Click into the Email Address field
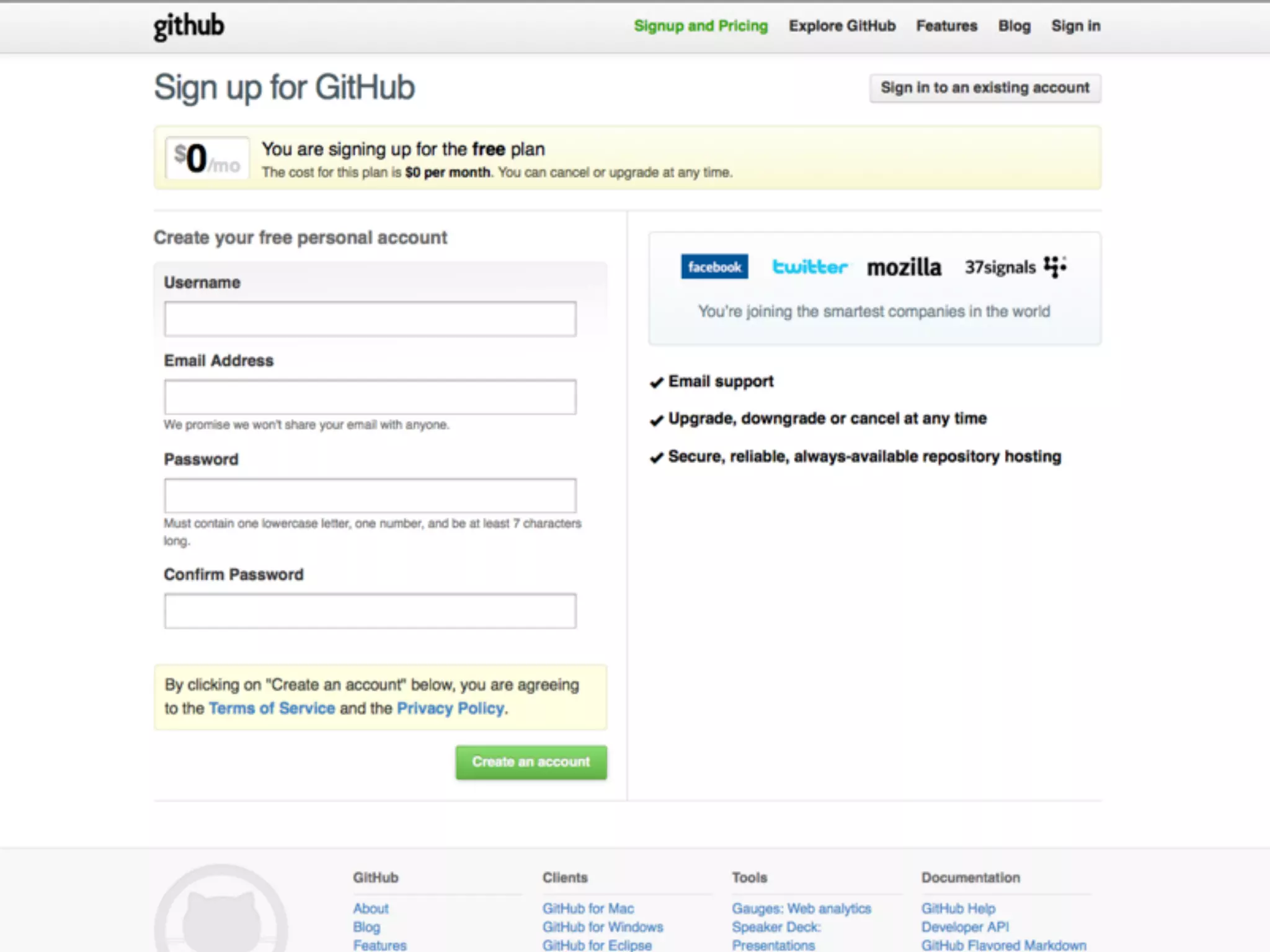This screenshot has width=1270, height=952. point(370,397)
